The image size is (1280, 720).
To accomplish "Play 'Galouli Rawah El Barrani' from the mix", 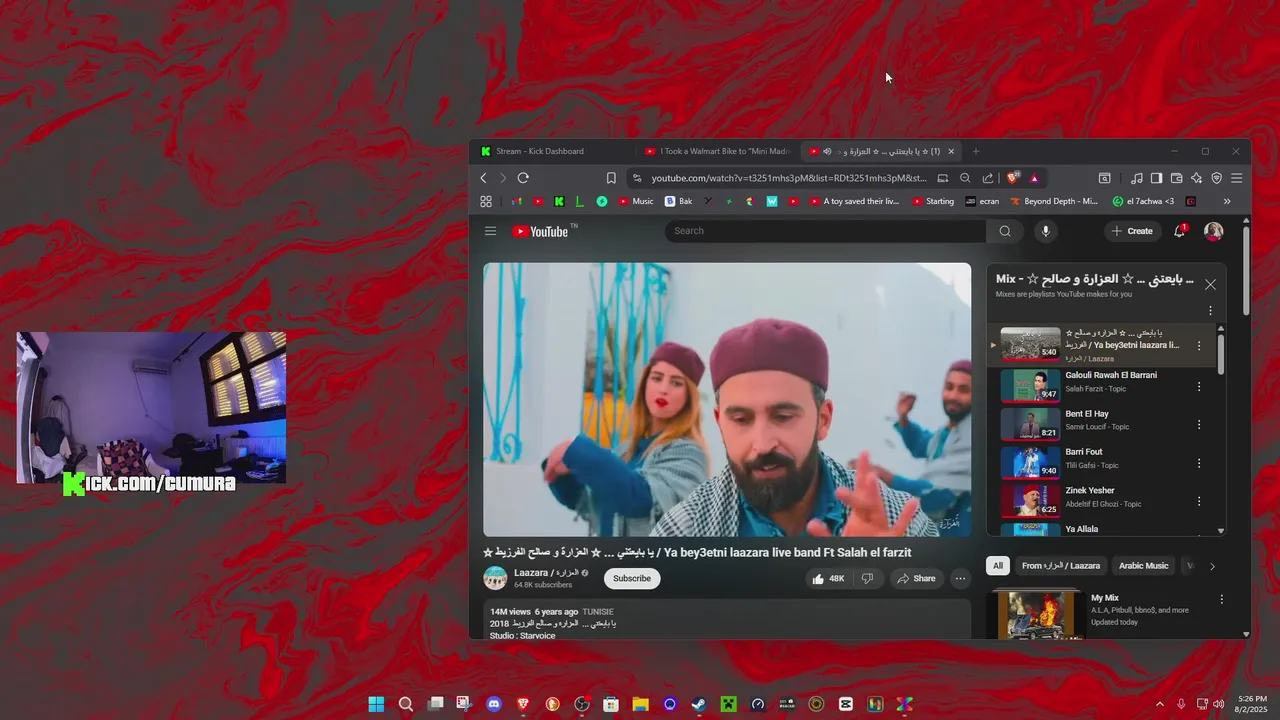I will pos(1100,384).
